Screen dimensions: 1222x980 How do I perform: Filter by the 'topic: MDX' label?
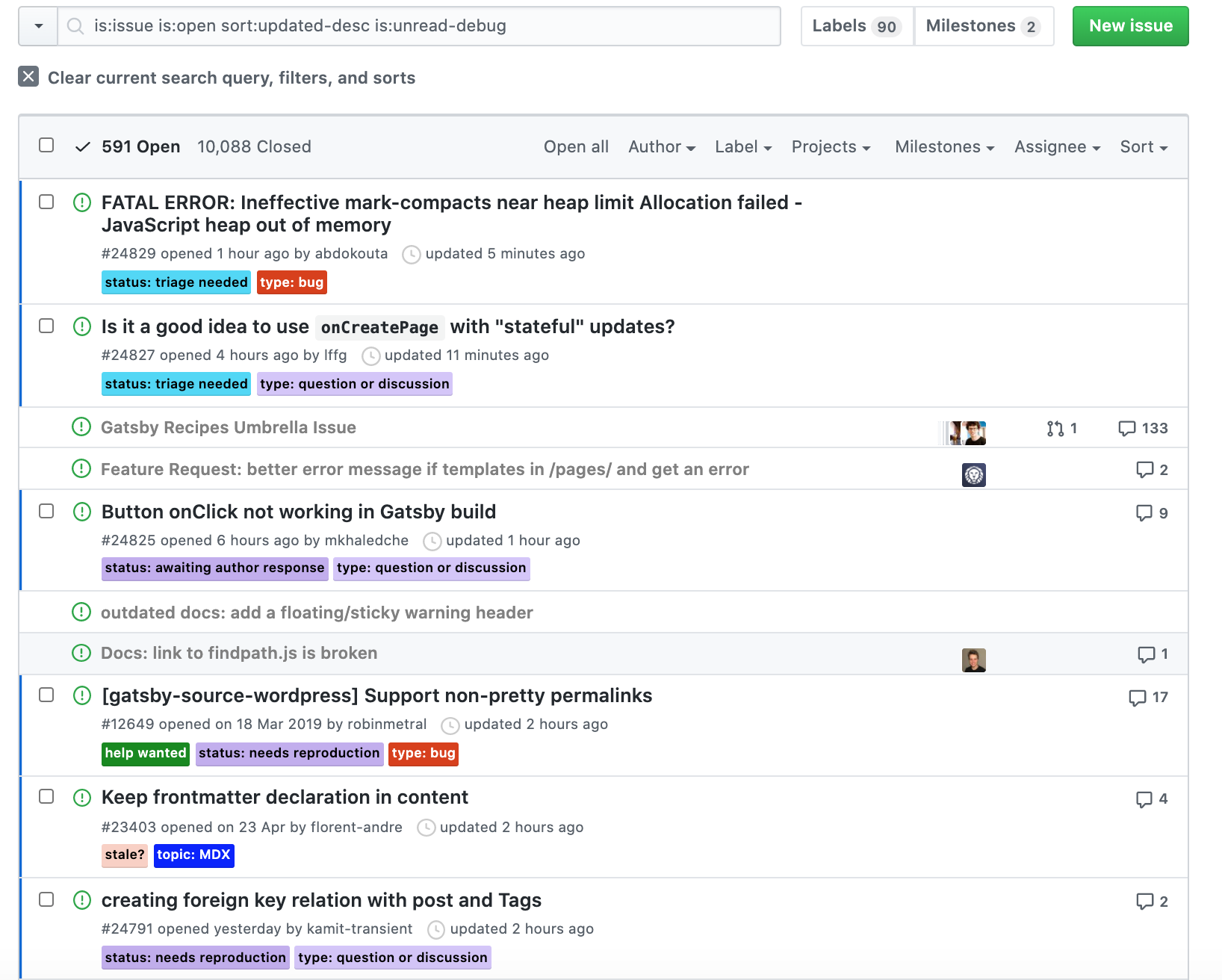coord(194,855)
